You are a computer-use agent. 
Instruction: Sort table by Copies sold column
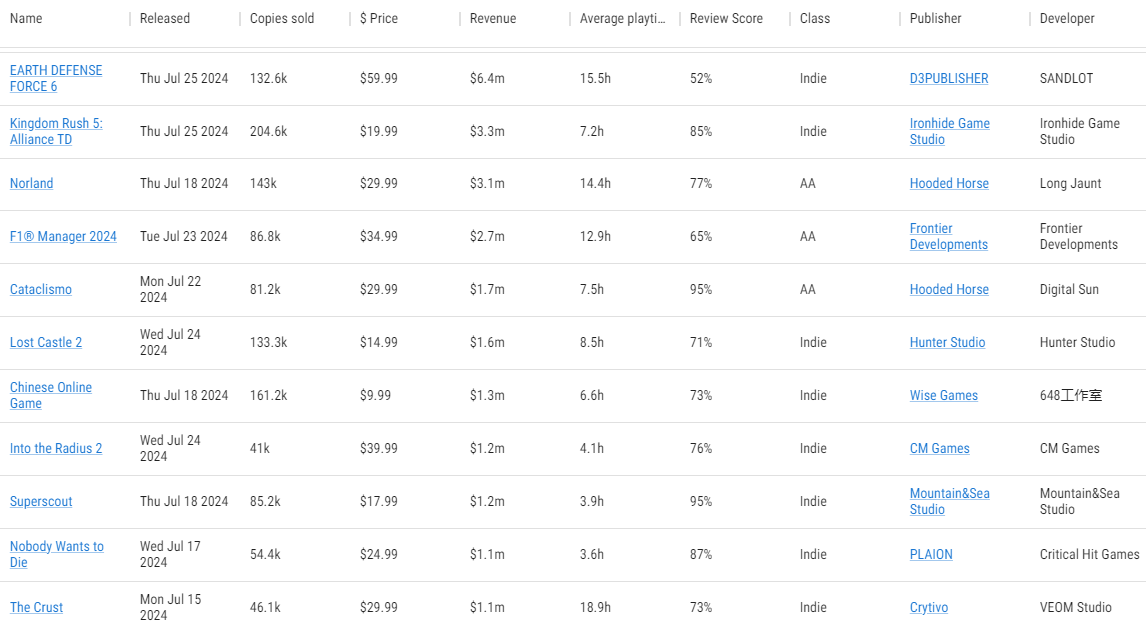click(x=282, y=18)
